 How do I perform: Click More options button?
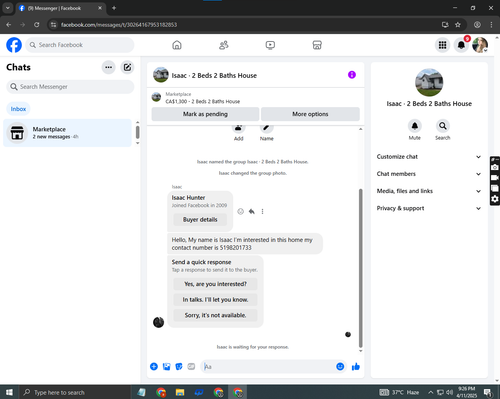click(x=310, y=114)
